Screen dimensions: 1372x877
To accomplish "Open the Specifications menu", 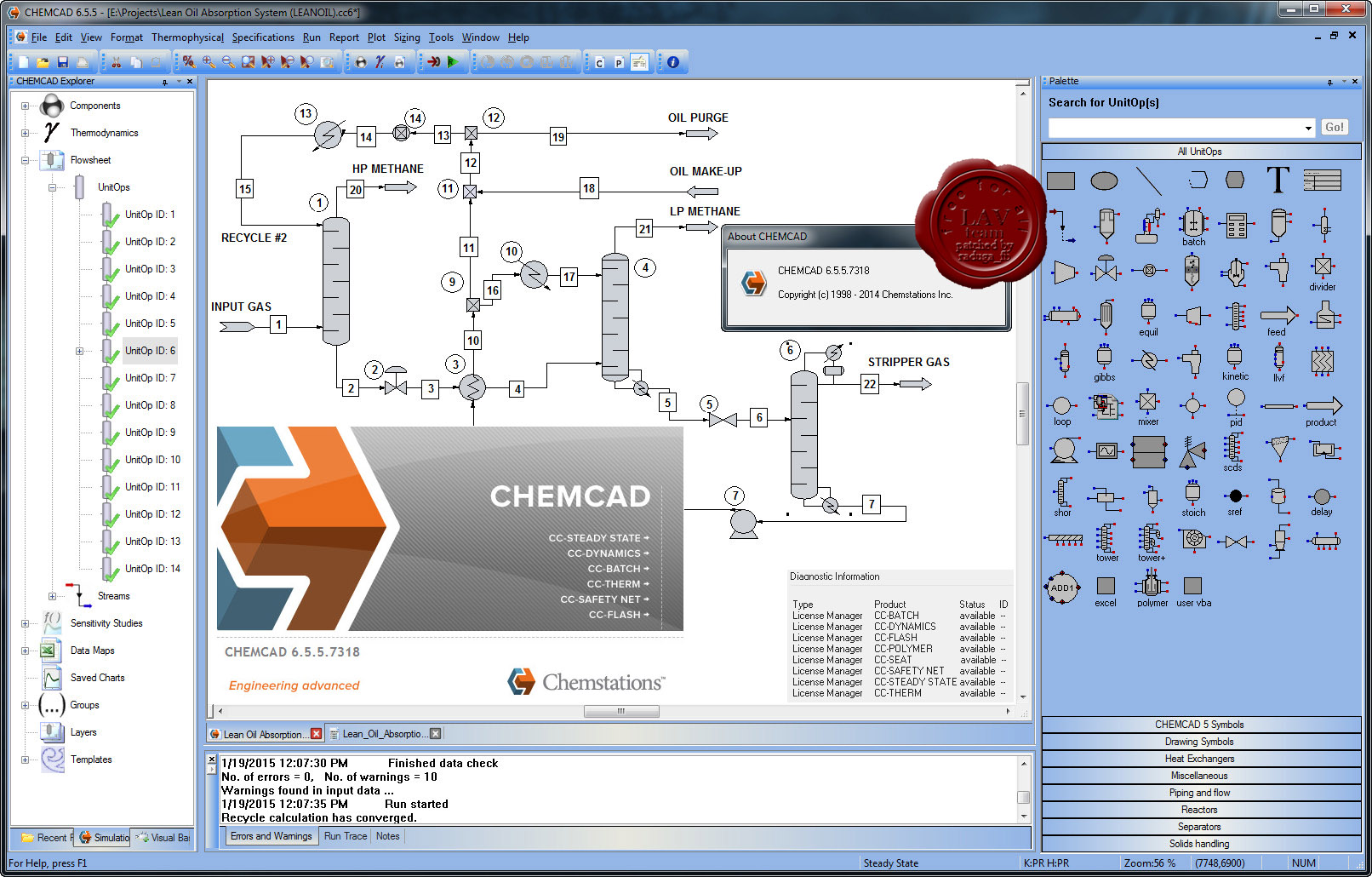I will click(x=263, y=37).
